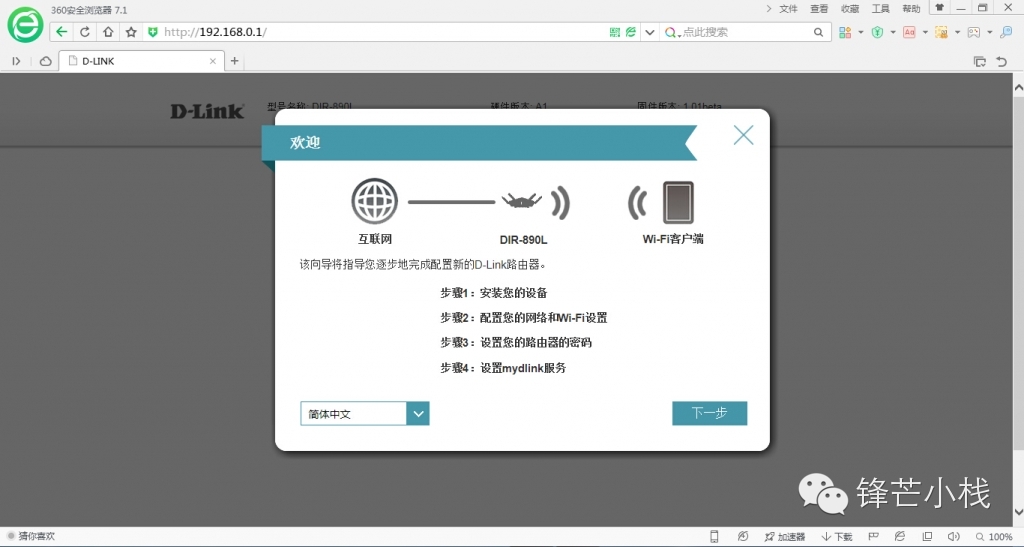This screenshot has width=1024, height=547.
Task: Click the cloud sync icon by tabs
Action: coord(46,61)
